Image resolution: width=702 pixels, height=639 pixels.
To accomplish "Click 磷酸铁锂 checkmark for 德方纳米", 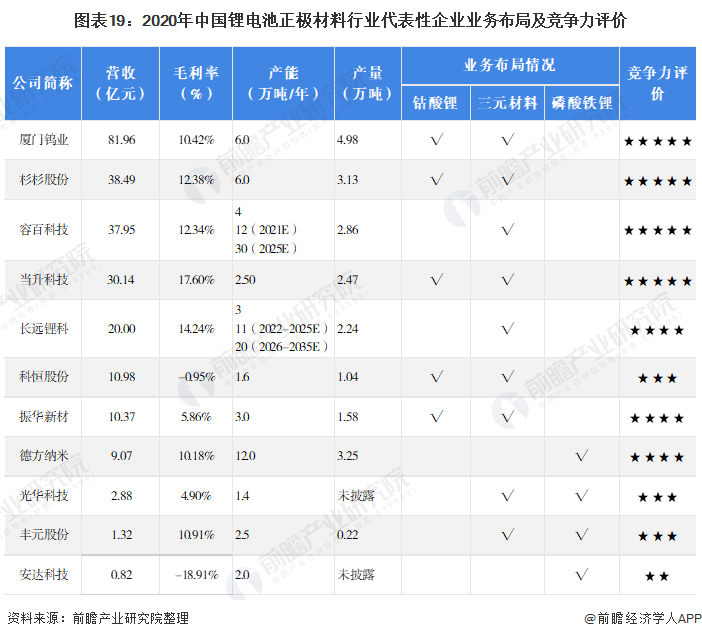I will pos(582,456).
